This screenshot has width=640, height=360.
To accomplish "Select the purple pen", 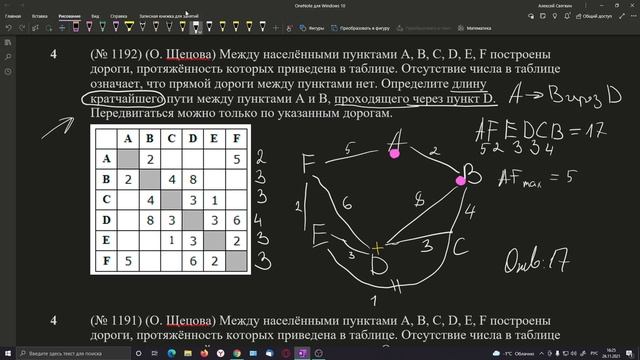I will (116, 27).
